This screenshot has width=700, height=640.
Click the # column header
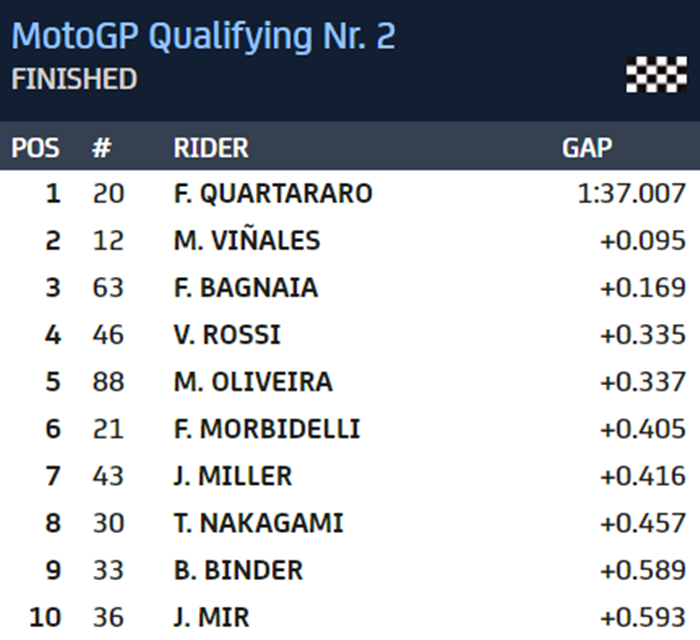[101, 148]
